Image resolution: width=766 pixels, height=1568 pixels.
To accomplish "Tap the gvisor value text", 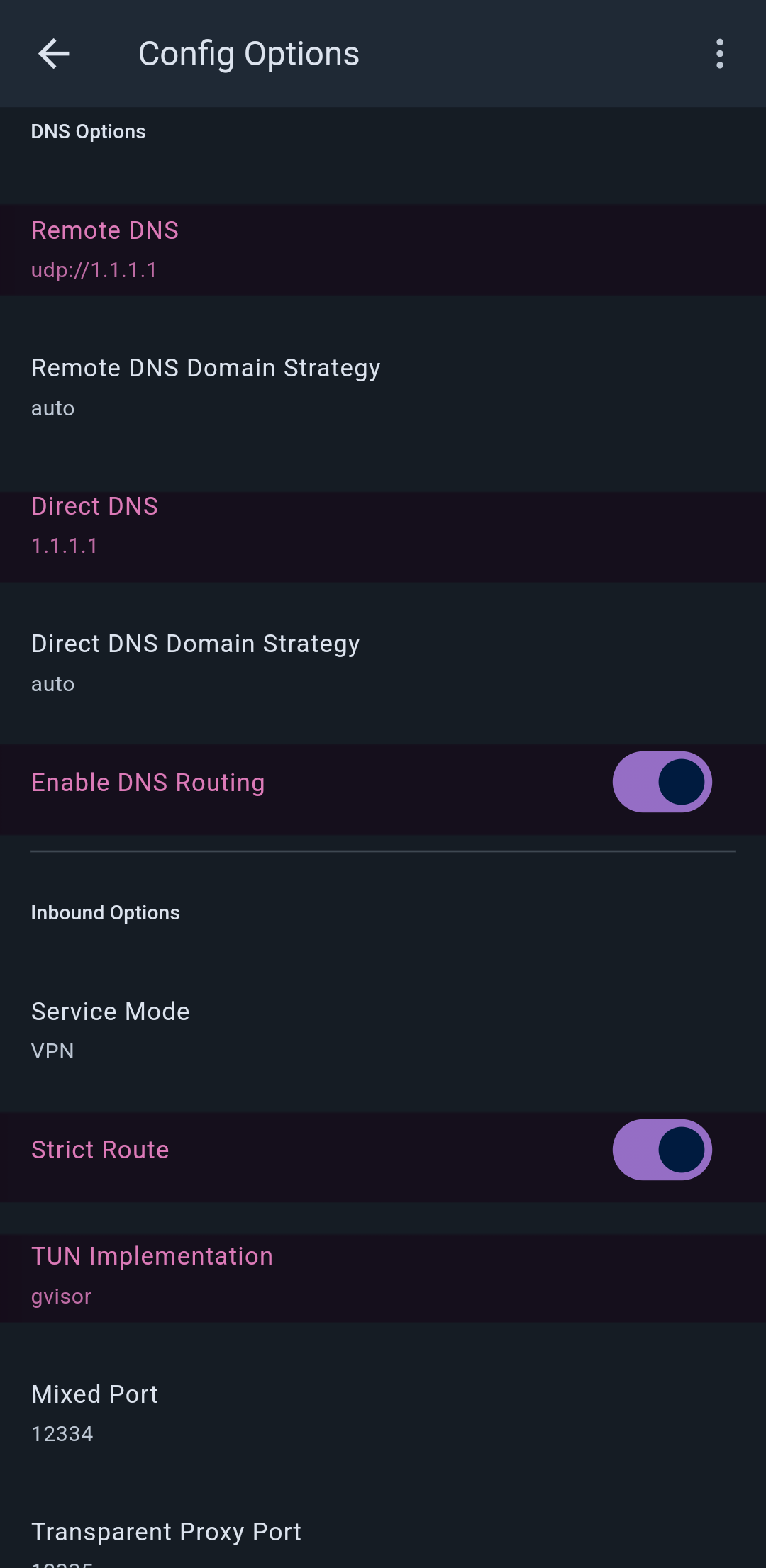I will (x=62, y=1297).
